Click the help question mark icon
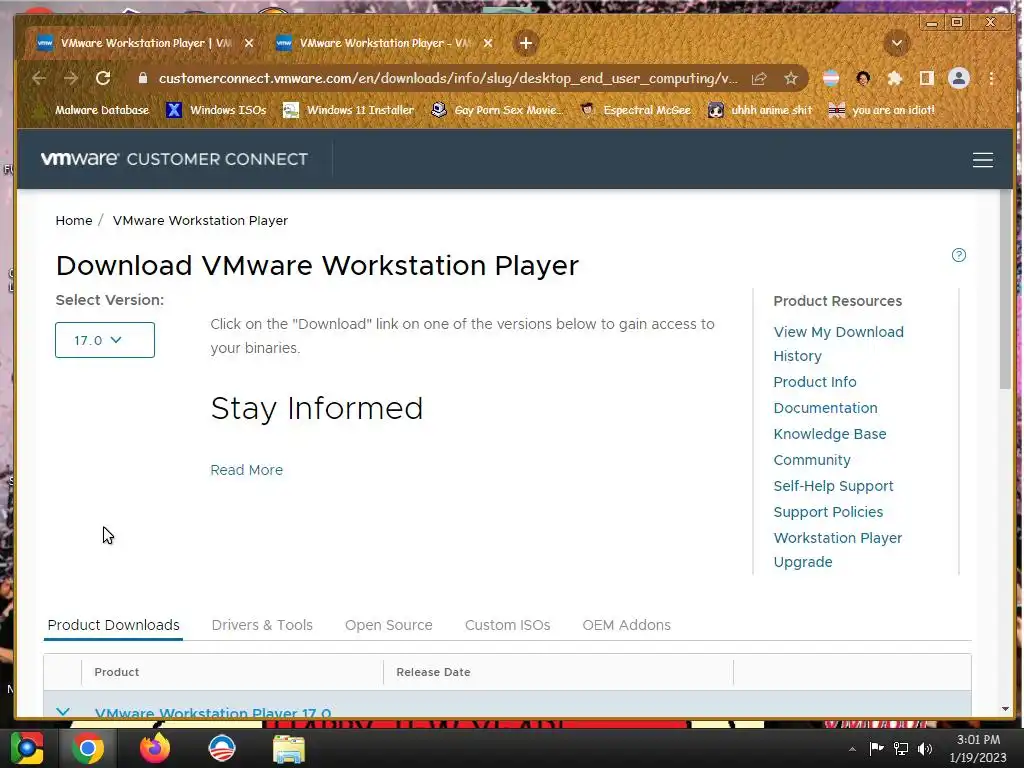This screenshot has height=768, width=1024. coord(958,255)
